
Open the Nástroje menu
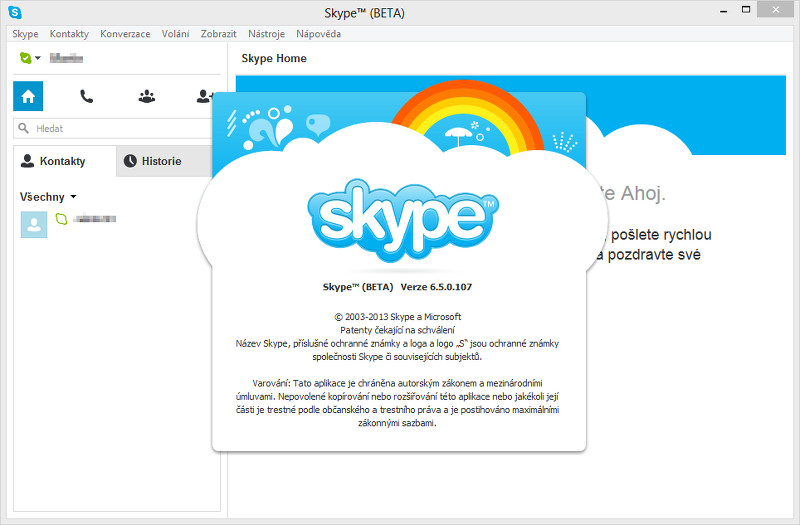(x=266, y=34)
